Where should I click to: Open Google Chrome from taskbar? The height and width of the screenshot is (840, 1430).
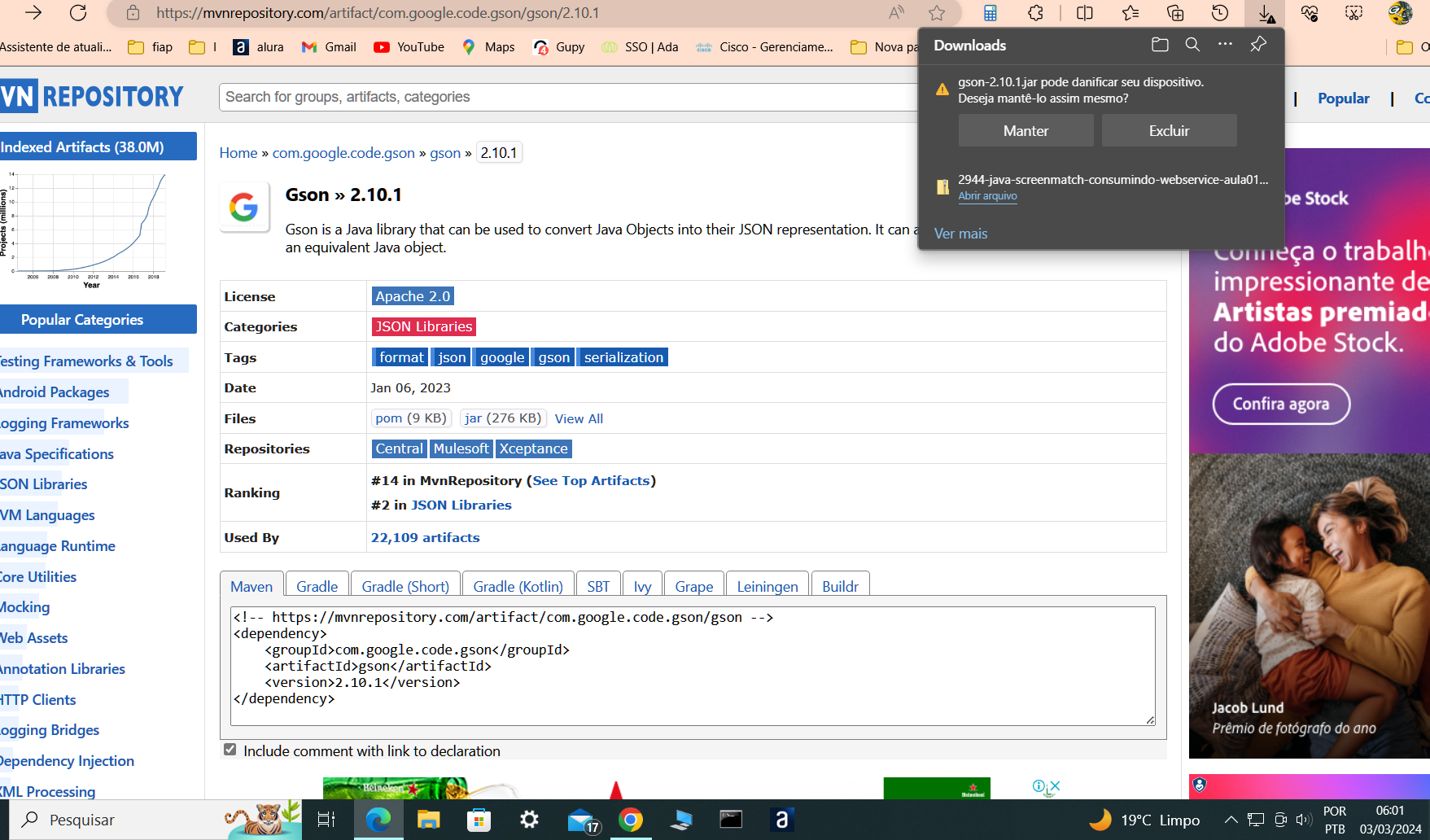(x=630, y=820)
